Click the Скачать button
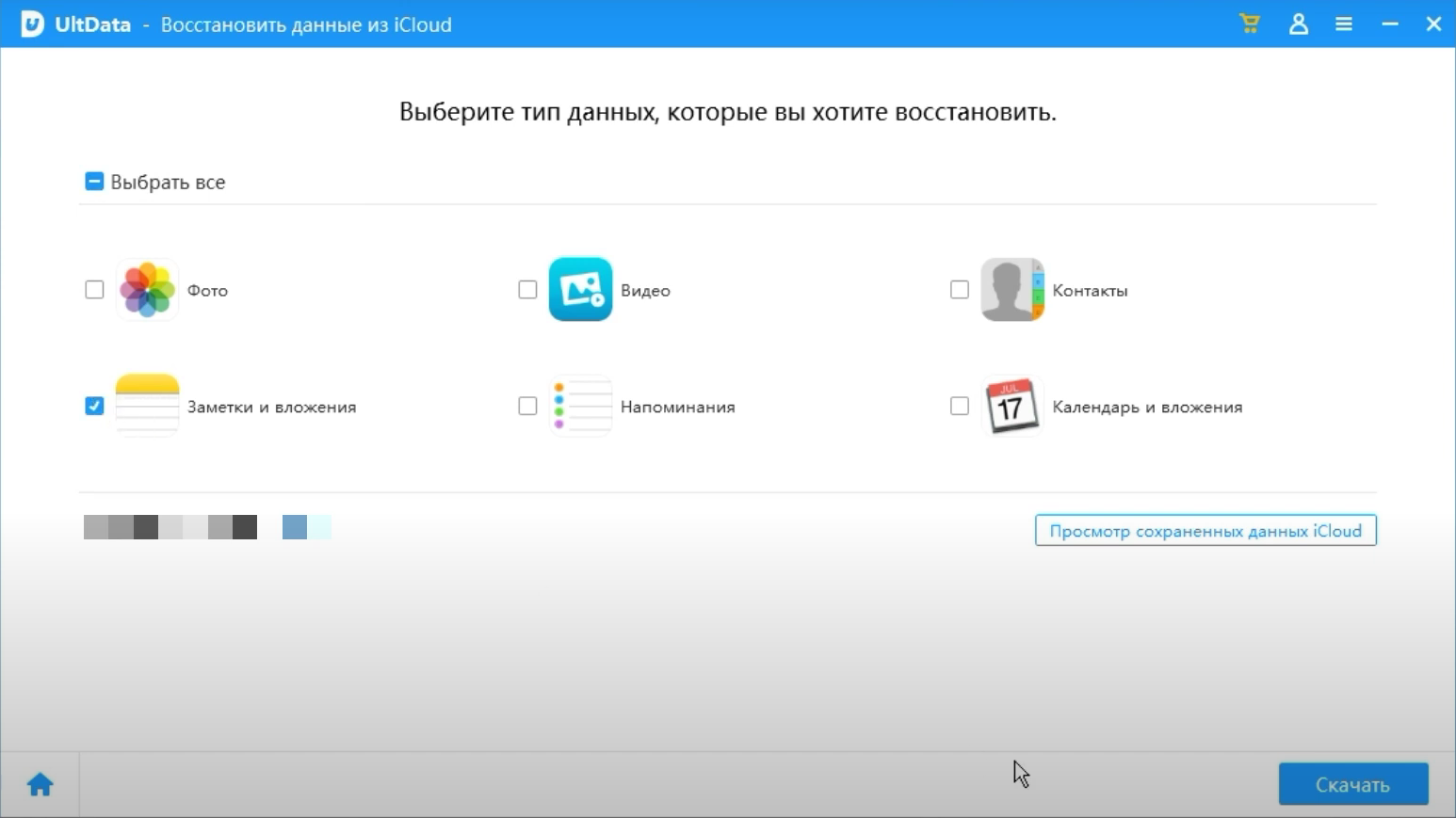 pos(1353,784)
